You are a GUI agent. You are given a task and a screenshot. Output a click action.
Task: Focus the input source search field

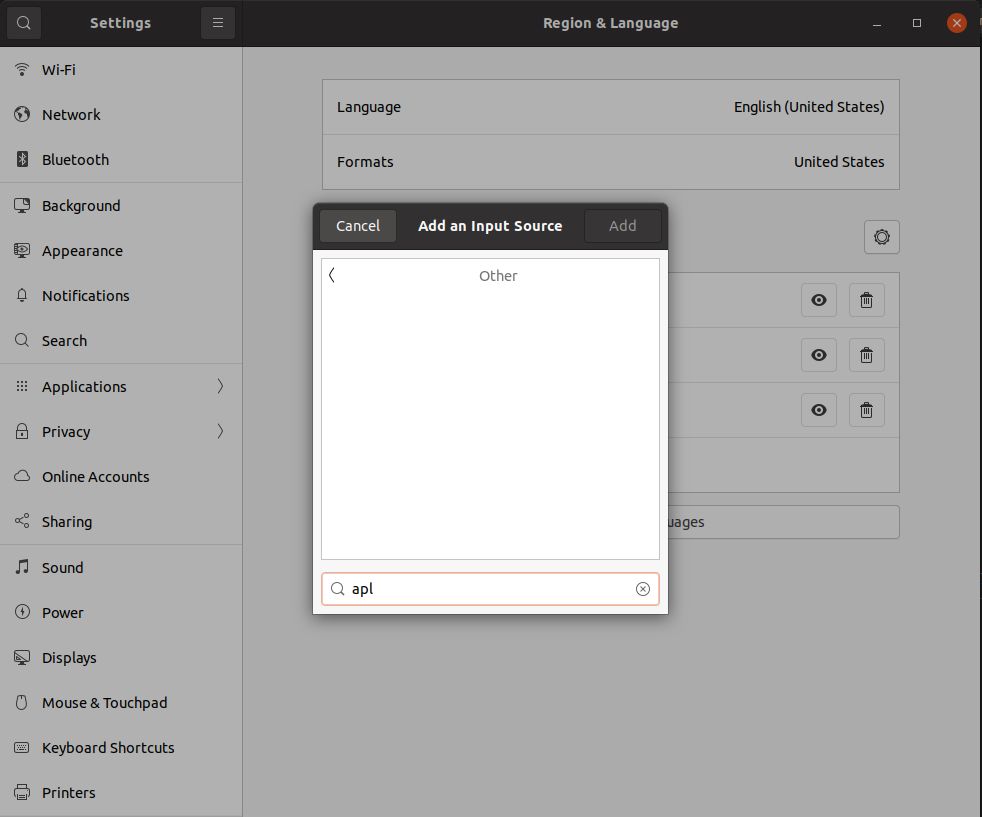coord(490,589)
